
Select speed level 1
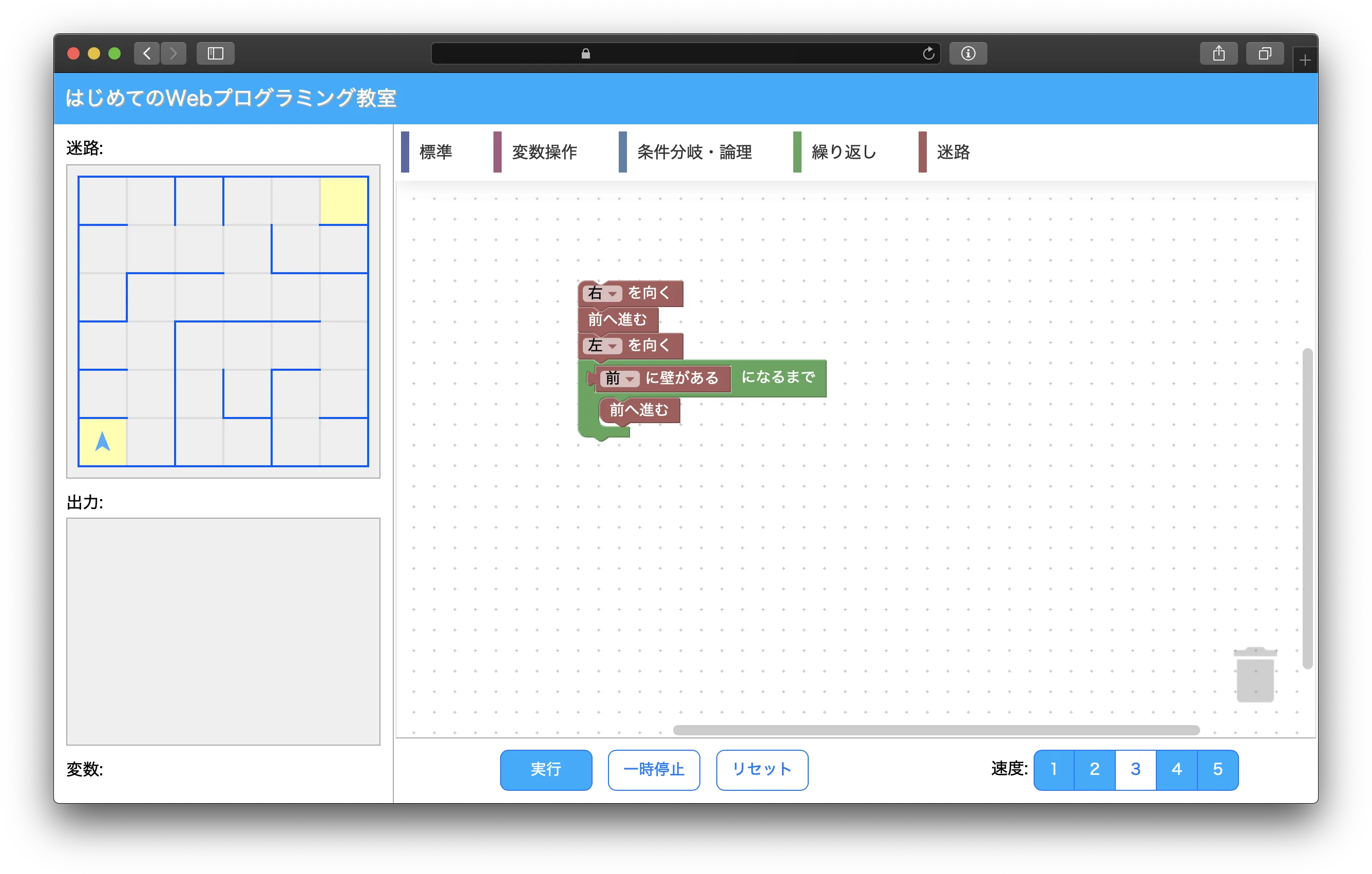[x=1054, y=770]
